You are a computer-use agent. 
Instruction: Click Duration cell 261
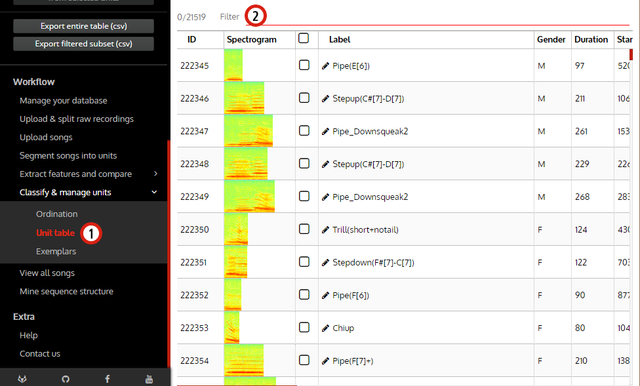[581, 131]
